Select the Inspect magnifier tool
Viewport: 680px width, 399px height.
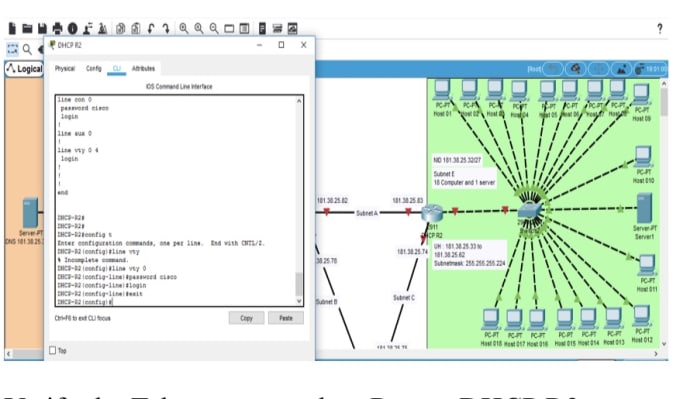[x=27, y=49]
